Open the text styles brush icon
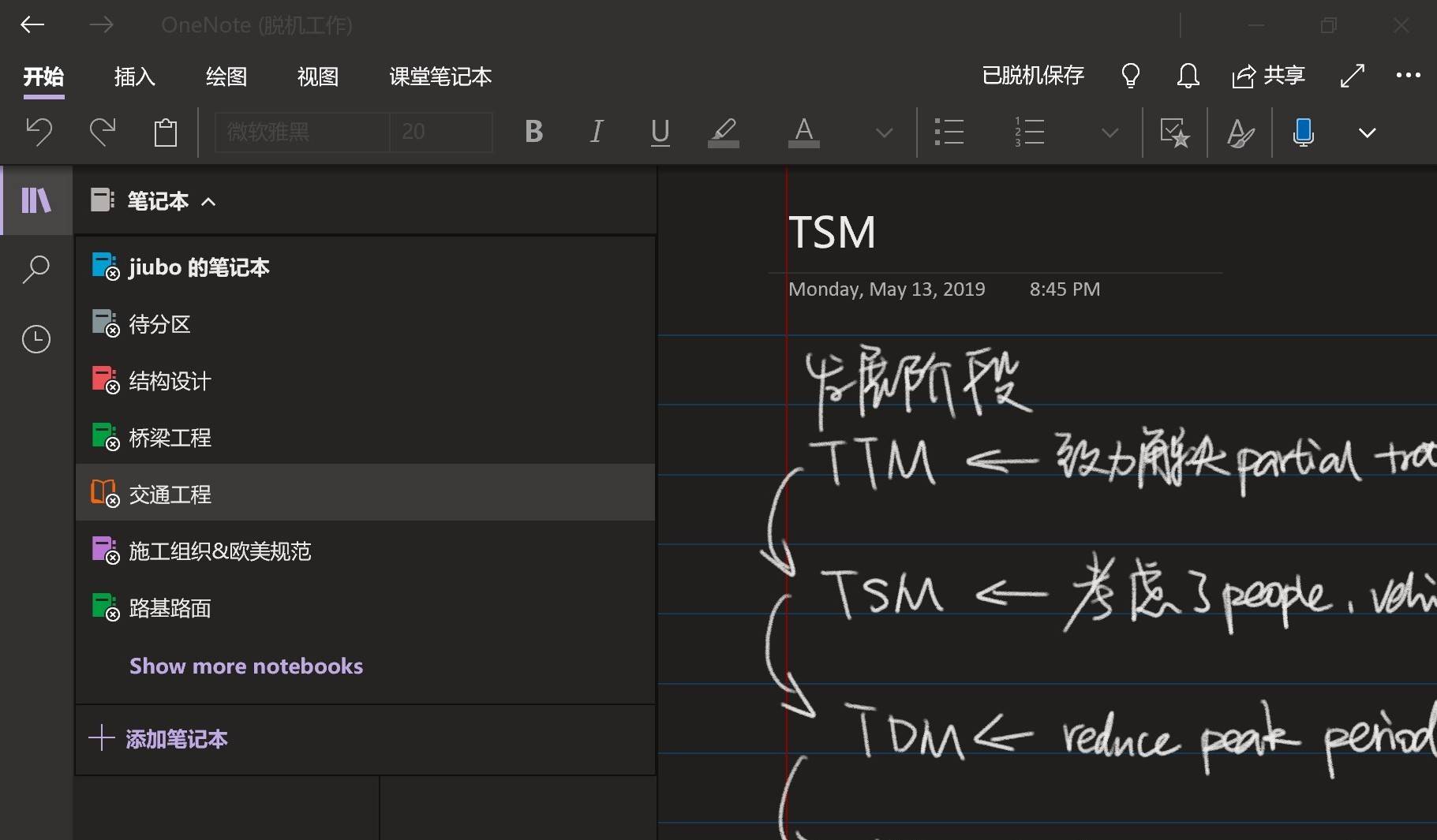Screen dimensions: 1437x840 coord(1240,132)
